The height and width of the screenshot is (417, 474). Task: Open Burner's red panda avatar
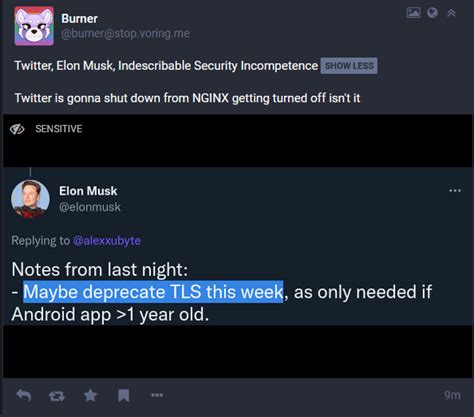[x=34, y=26]
